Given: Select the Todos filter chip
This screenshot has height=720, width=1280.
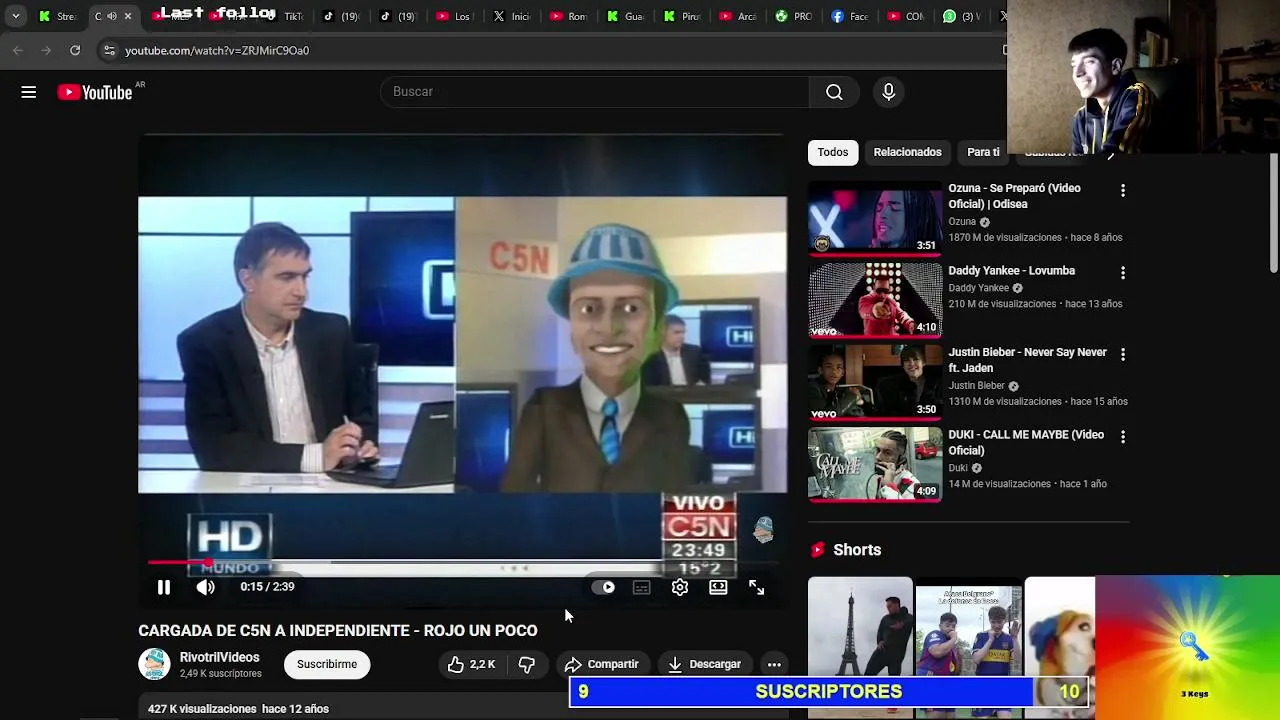Looking at the screenshot, I should (833, 152).
